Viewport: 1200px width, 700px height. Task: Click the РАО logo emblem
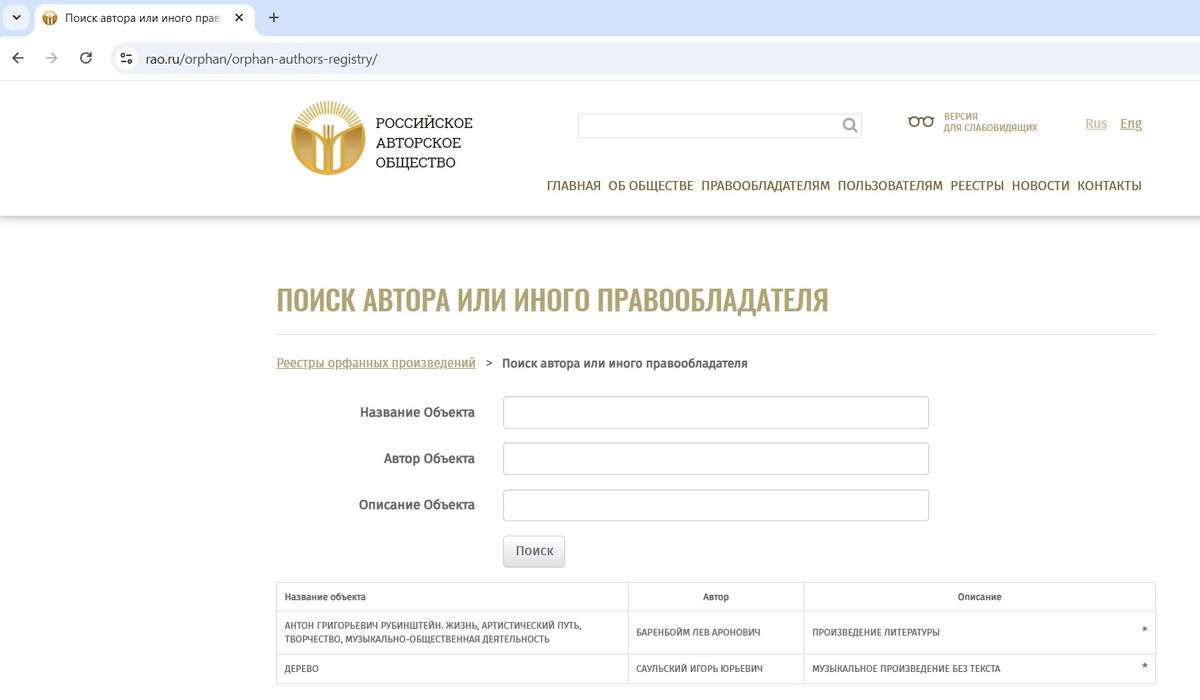(x=327, y=138)
